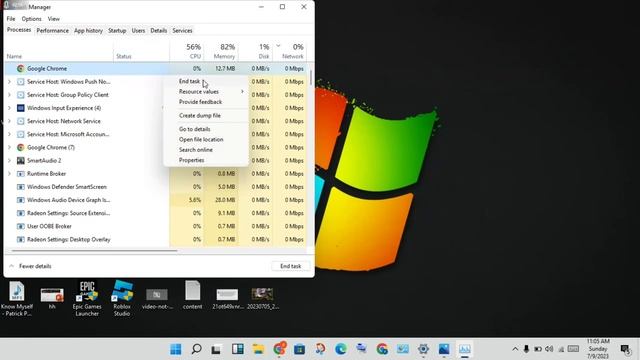Choose Open file location
This screenshot has width=640, height=360.
pyautogui.click(x=207, y=140)
